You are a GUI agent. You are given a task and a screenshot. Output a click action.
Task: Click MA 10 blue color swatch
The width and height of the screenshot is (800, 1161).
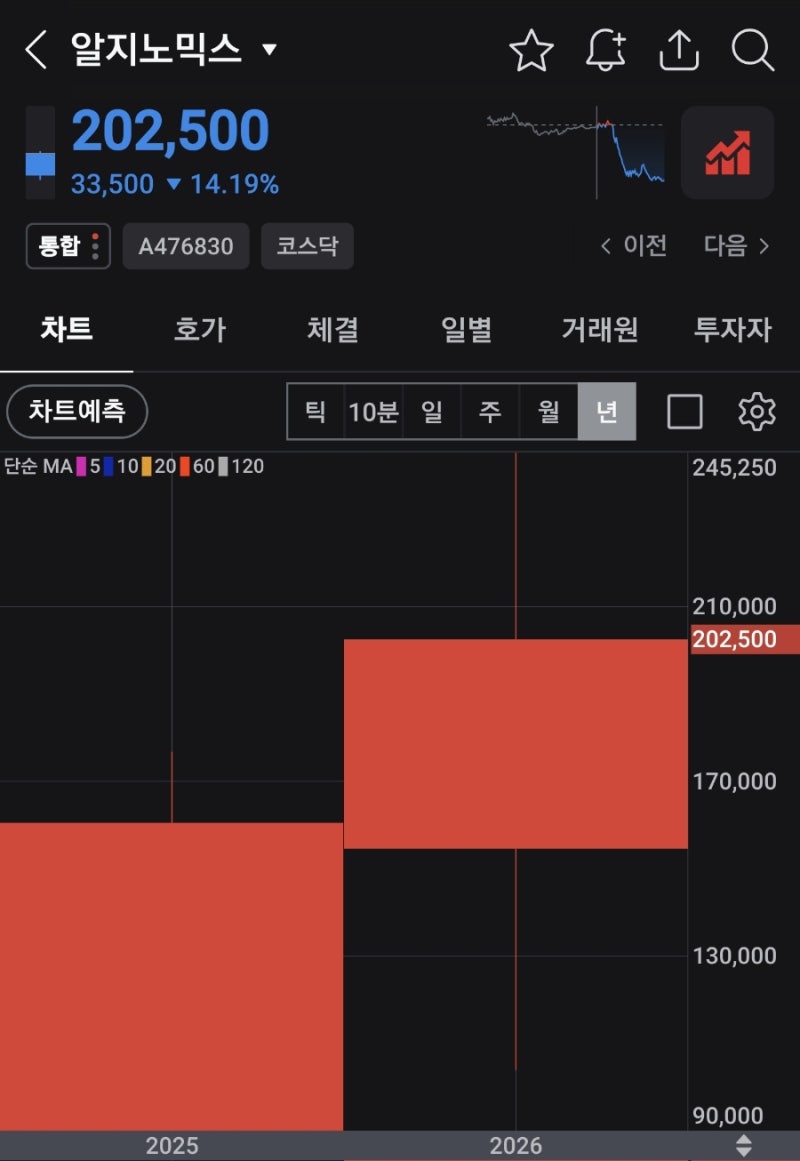pyautogui.click(x=108, y=466)
